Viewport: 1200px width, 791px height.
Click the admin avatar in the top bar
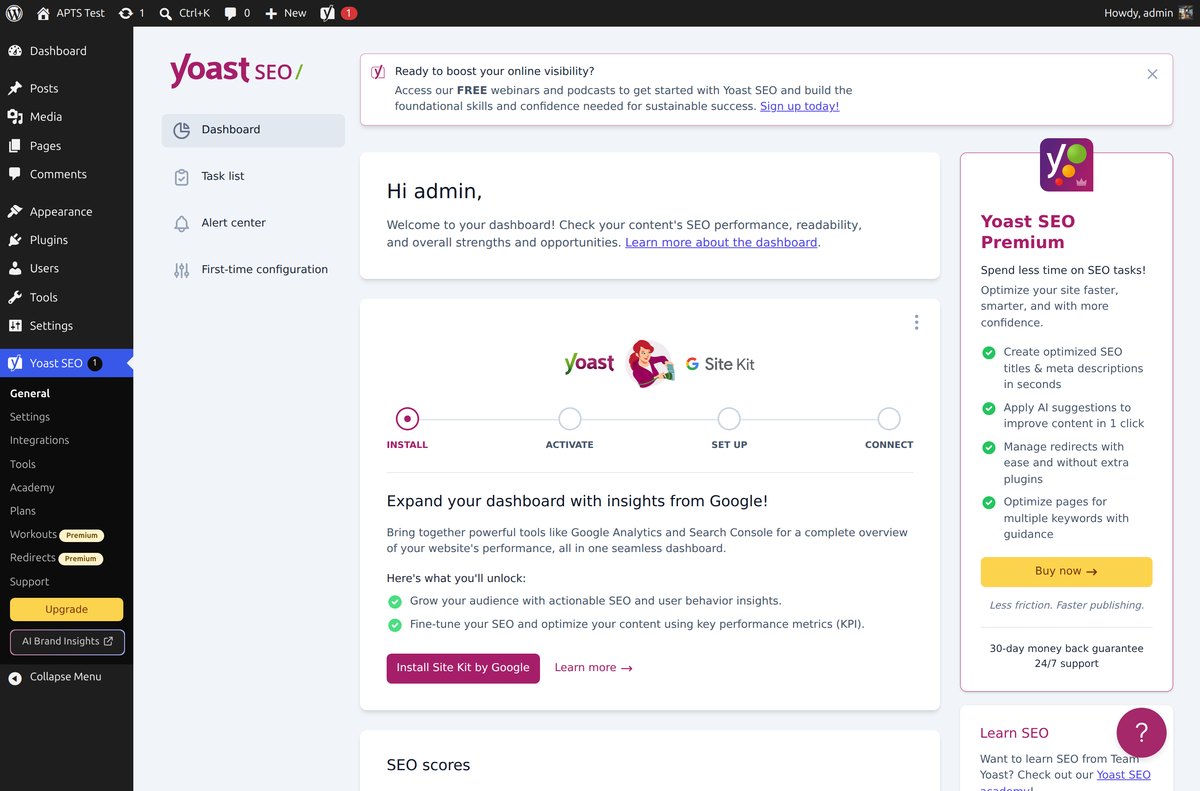coord(1185,13)
